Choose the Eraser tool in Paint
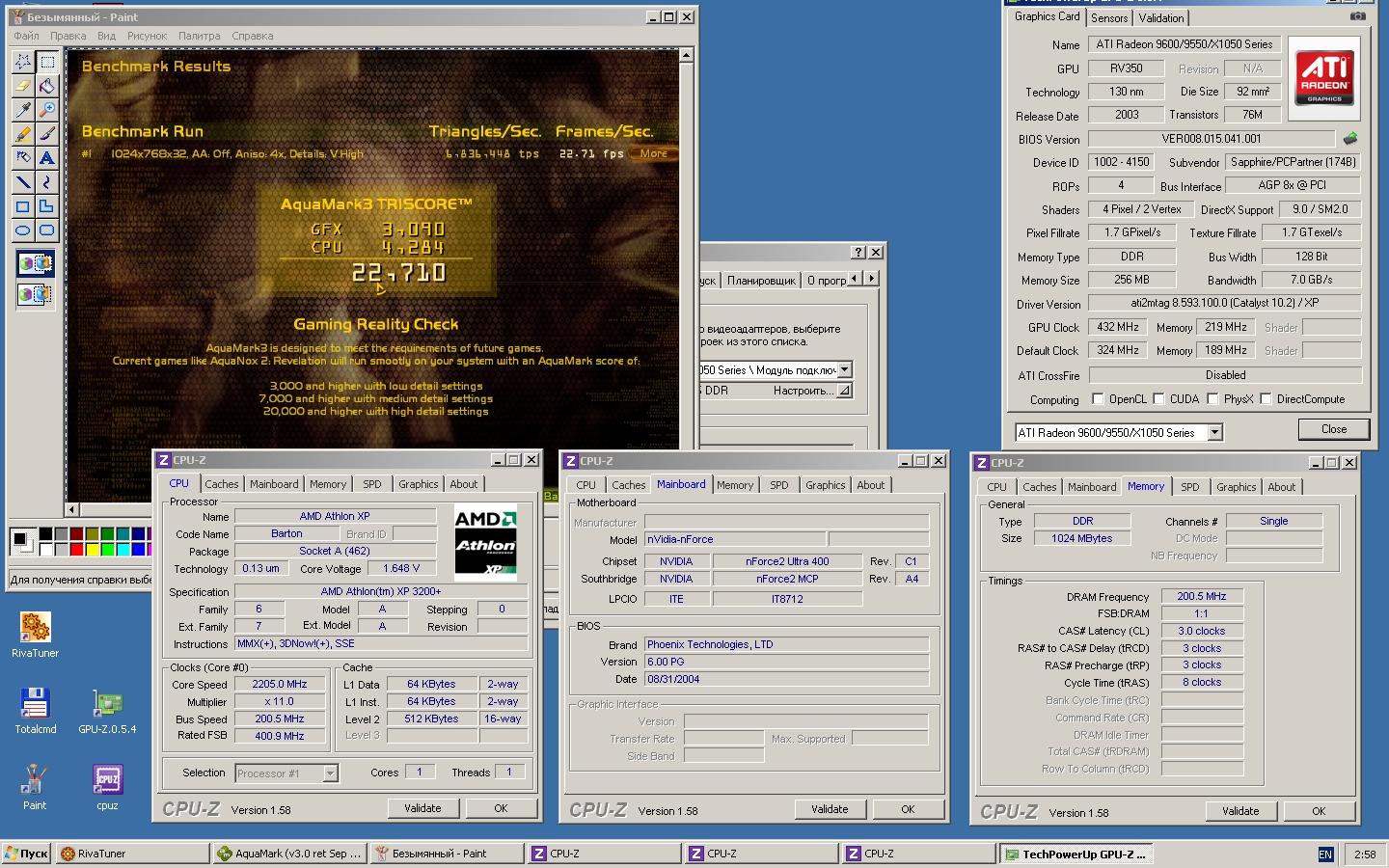This screenshot has width=1389, height=868. point(23,86)
